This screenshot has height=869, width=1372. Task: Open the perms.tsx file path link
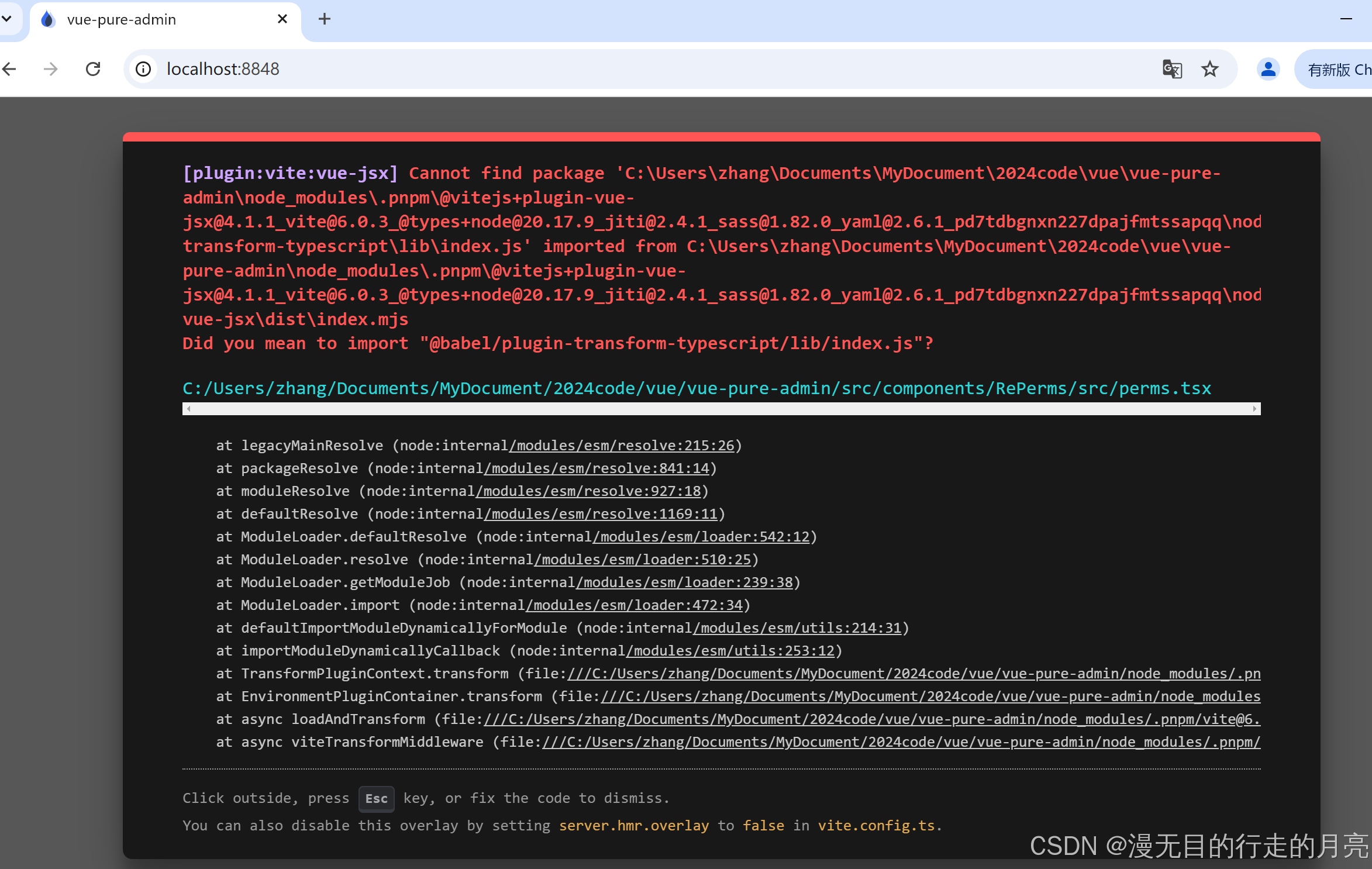pos(696,388)
